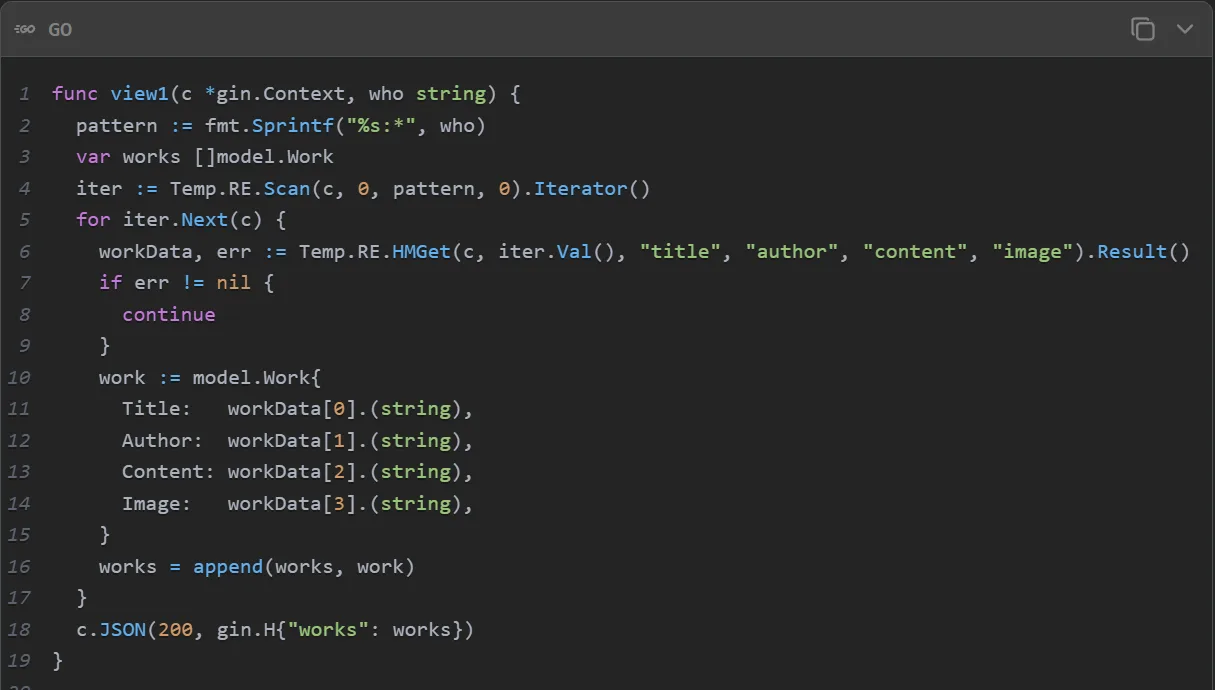Click the view1 function name
This screenshot has width=1215, height=690.
(140, 94)
